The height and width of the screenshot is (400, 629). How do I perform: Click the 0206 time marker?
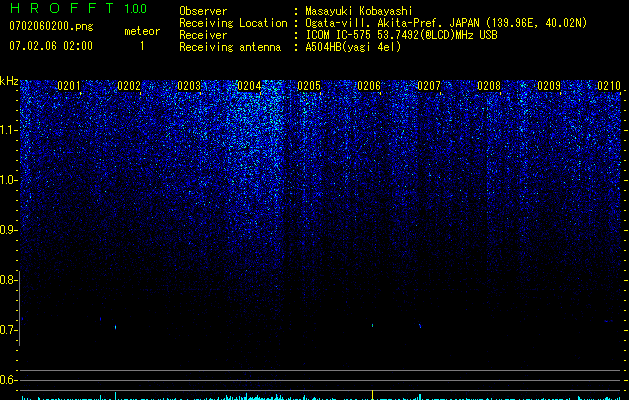(369, 86)
